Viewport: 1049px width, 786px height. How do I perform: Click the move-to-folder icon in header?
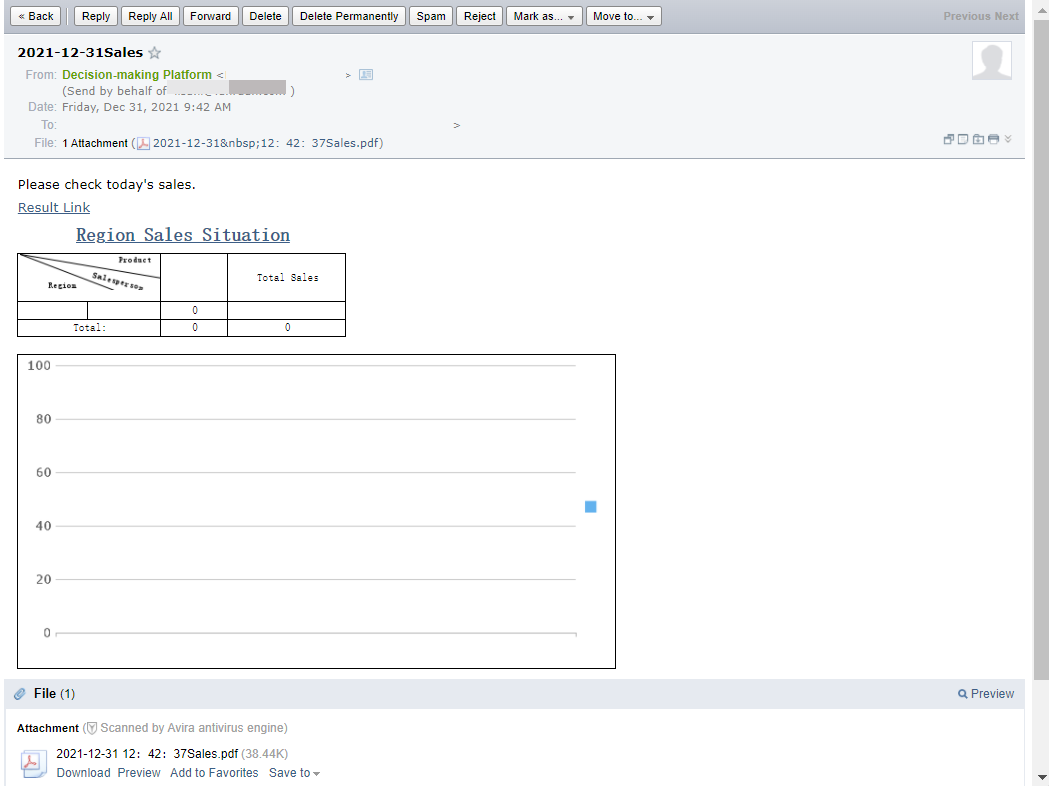pos(978,139)
